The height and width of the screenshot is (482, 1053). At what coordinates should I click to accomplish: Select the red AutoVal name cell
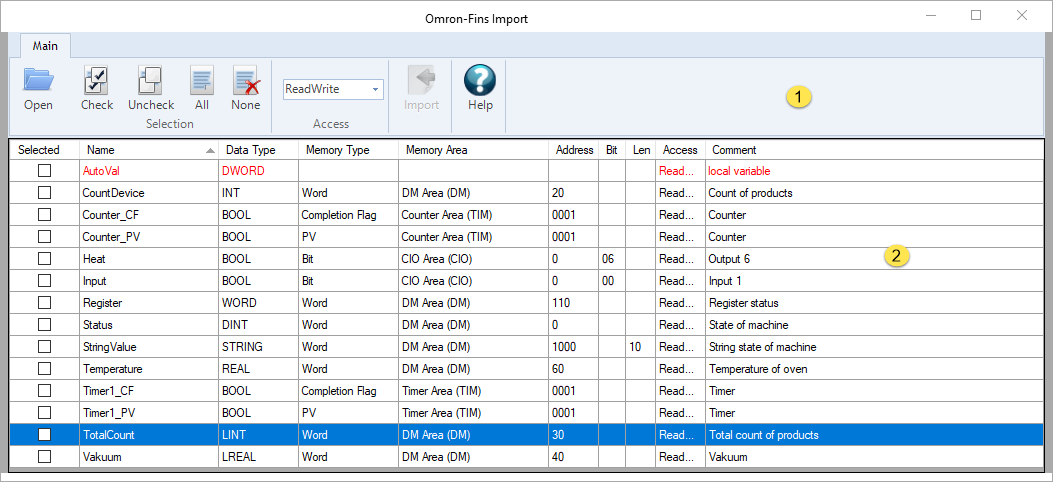click(x=148, y=171)
